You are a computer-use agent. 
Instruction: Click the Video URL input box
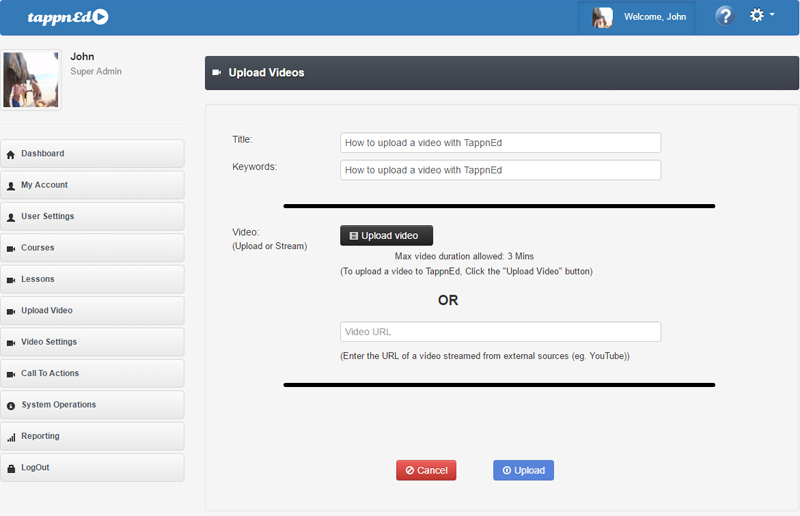[500, 332]
